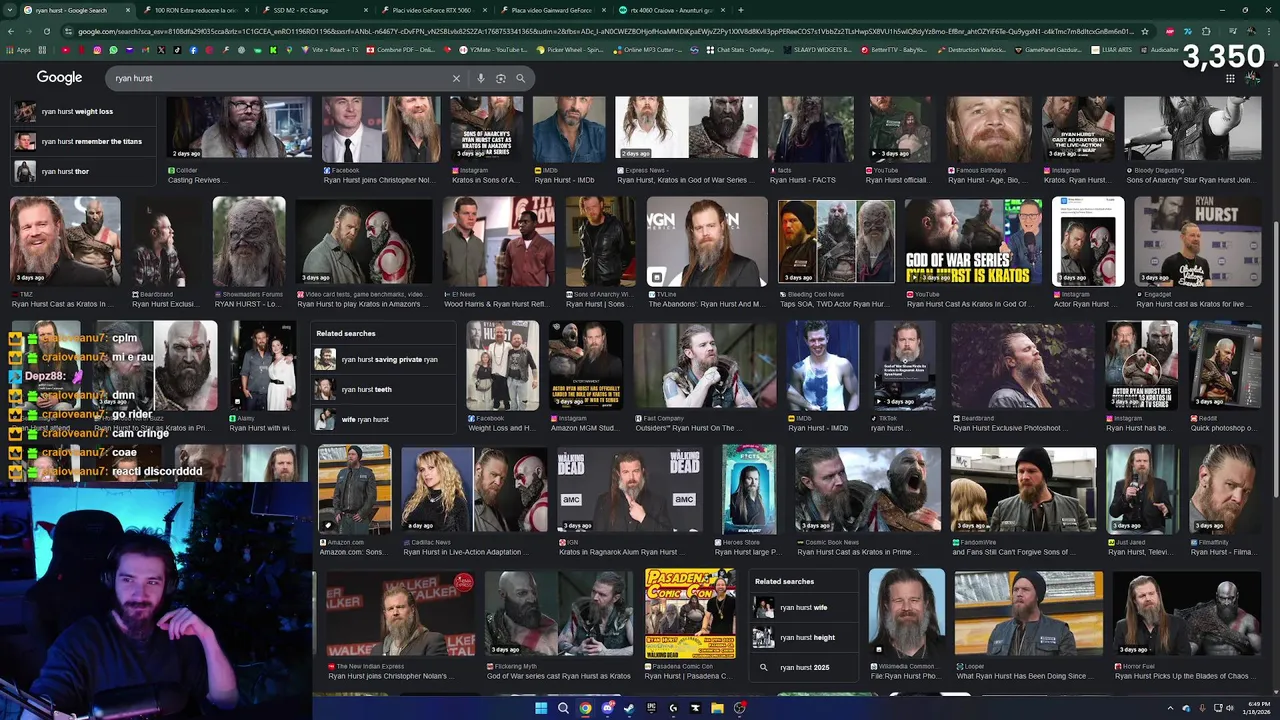Open the 'BetterTTV' bookmark
The height and width of the screenshot is (720, 1280).
[893, 49]
